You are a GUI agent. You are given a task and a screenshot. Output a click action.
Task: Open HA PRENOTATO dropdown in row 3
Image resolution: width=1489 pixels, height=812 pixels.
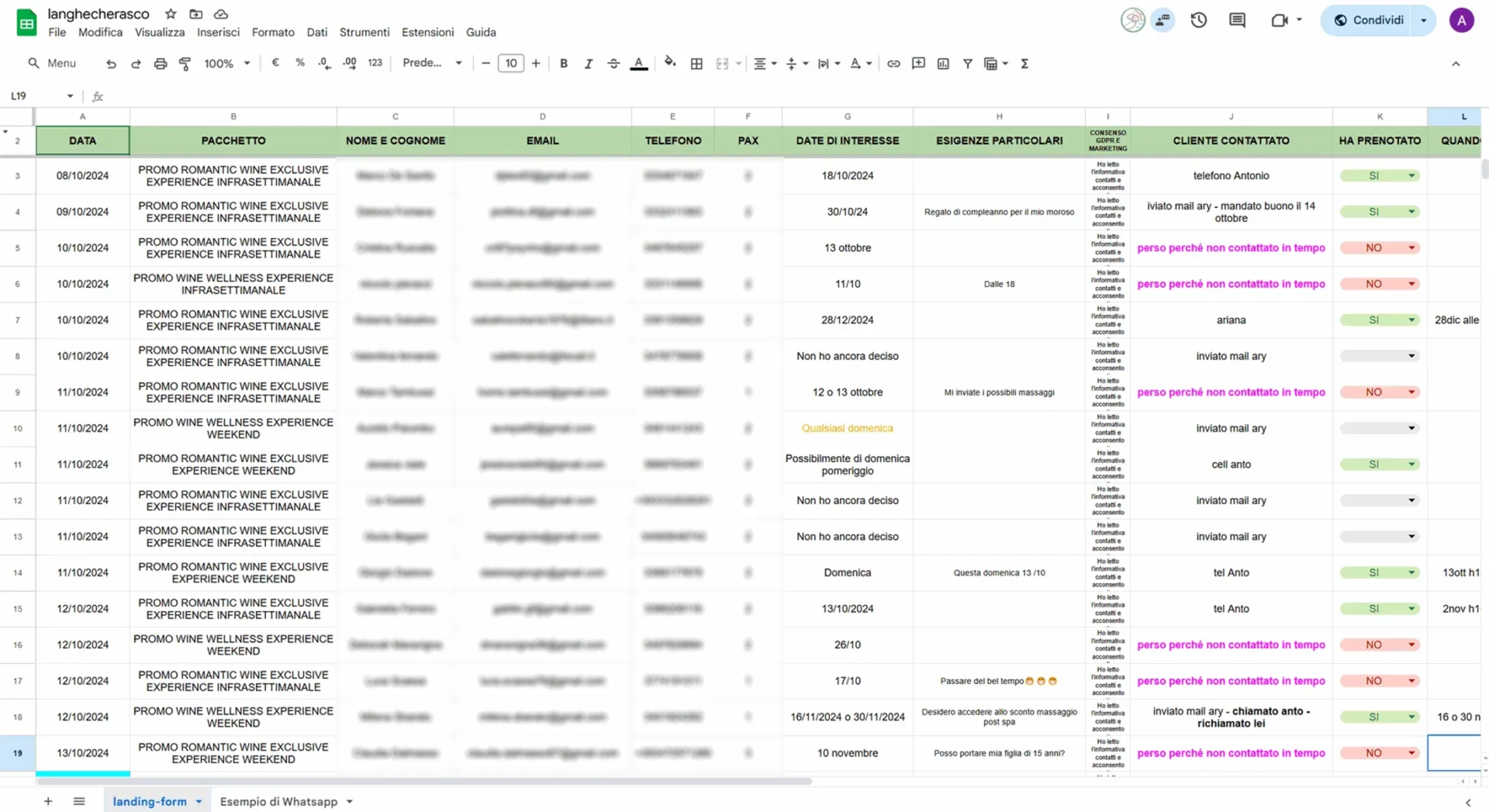click(x=1411, y=176)
